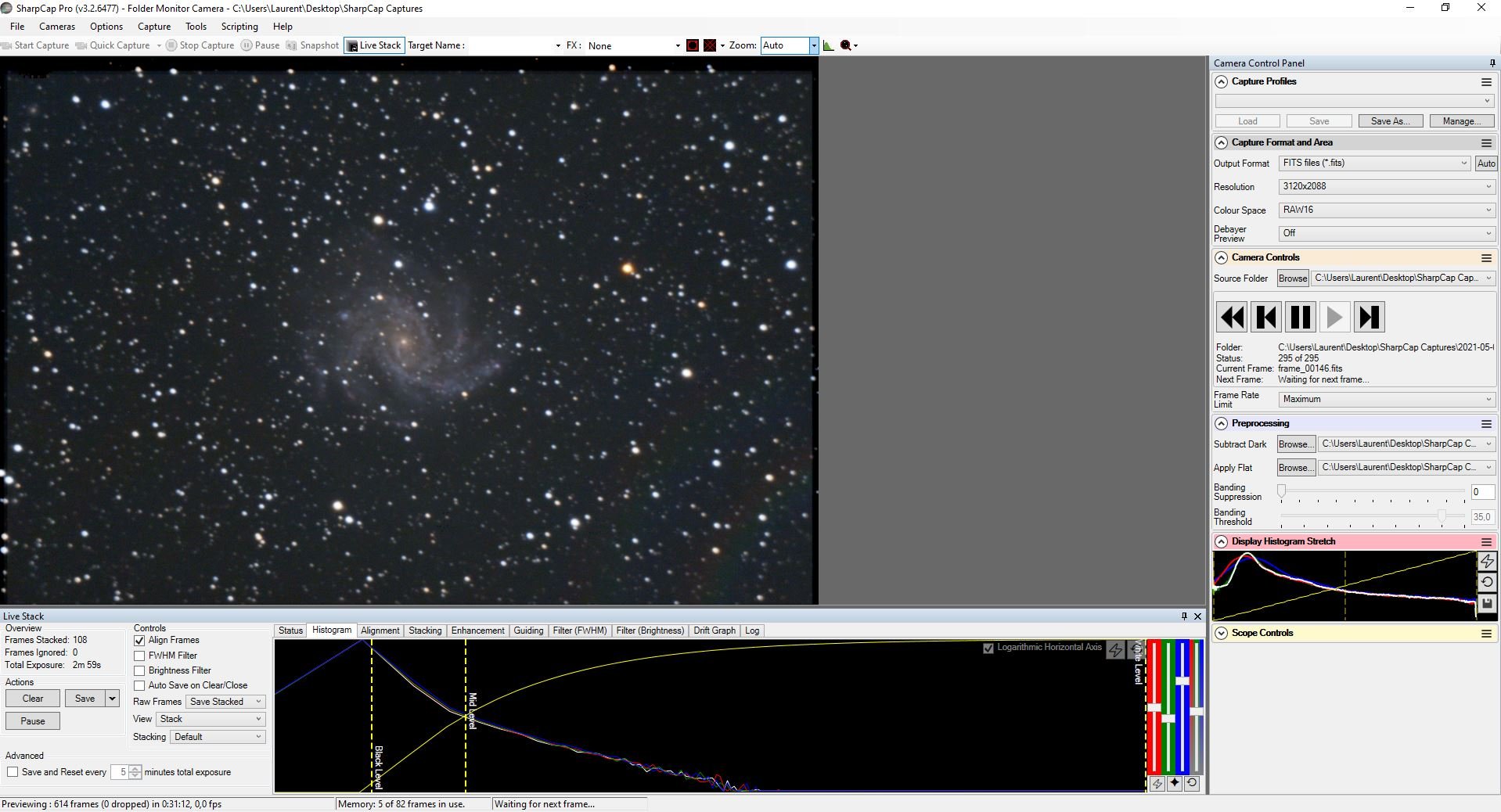The height and width of the screenshot is (812, 1501).
Task: Click the toolbar Pause capture button
Action: coord(260,45)
